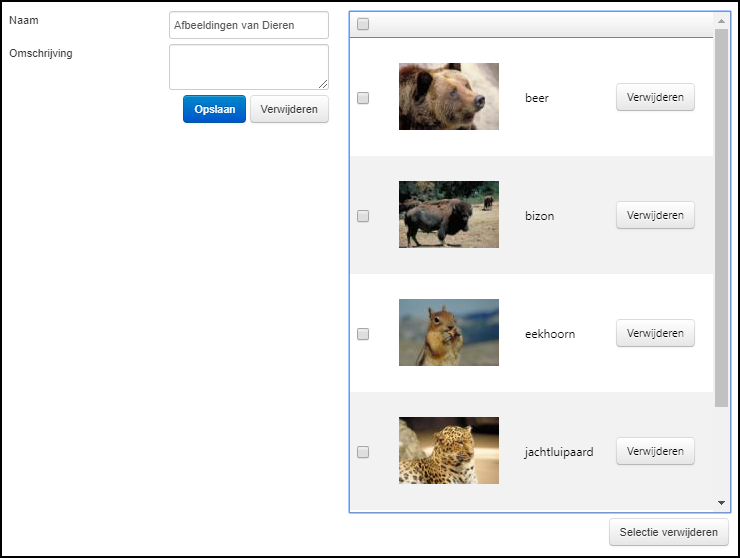Select the eekhoorn row checkbox
740x558 pixels.
(363, 334)
